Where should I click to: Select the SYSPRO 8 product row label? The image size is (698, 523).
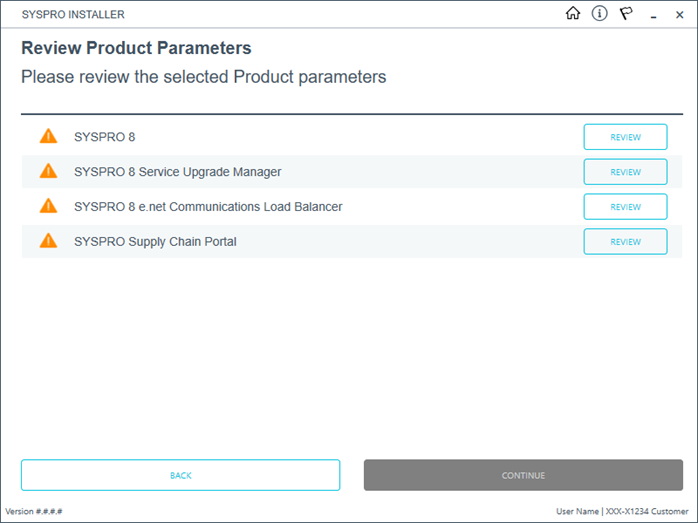click(x=105, y=137)
